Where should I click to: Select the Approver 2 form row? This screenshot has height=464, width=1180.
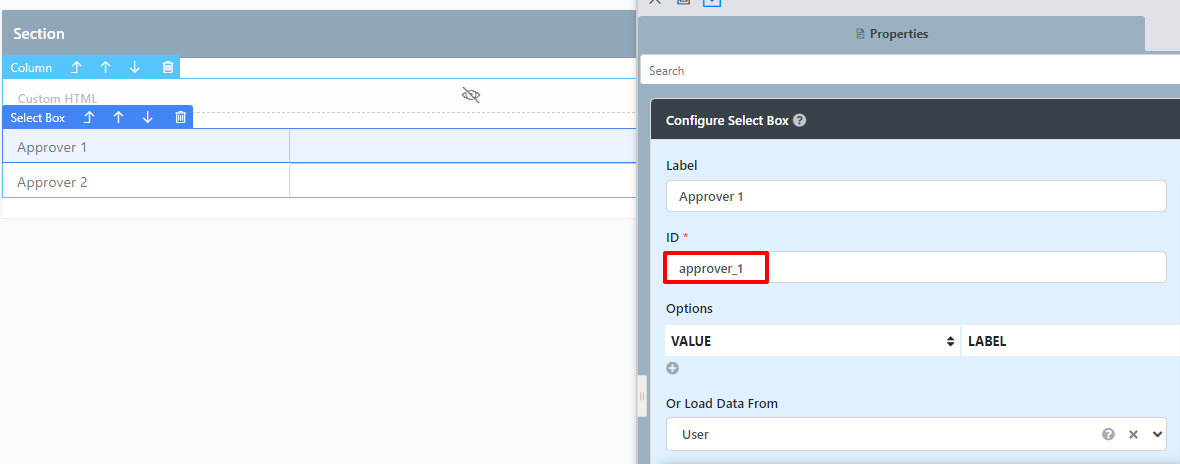(x=146, y=182)
